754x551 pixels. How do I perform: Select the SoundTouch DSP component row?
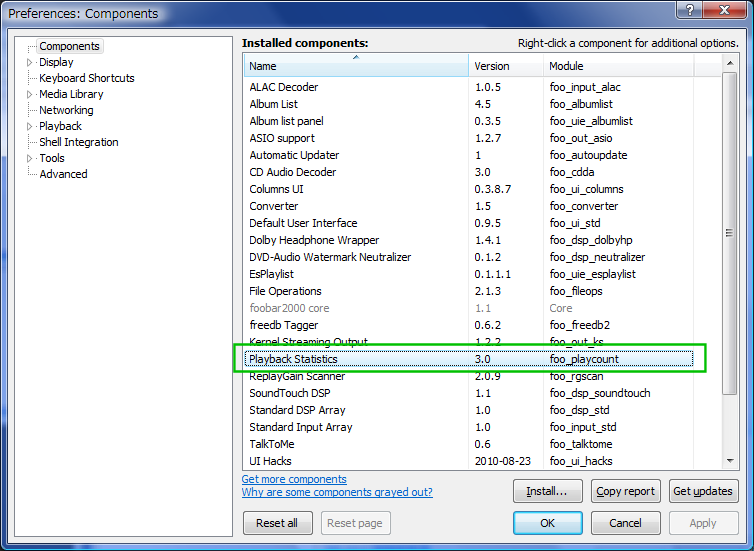click(469, 393)
